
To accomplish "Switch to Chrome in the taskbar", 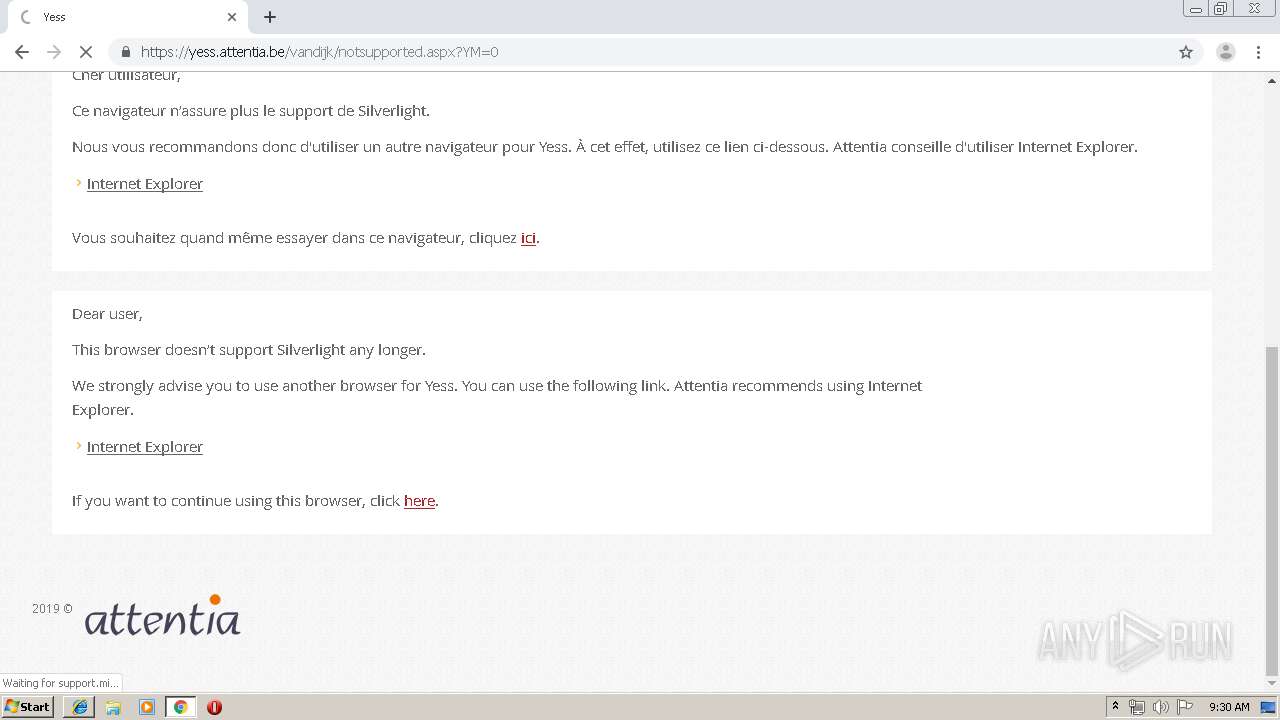I will pyautogui.click(x=180, y=707).
